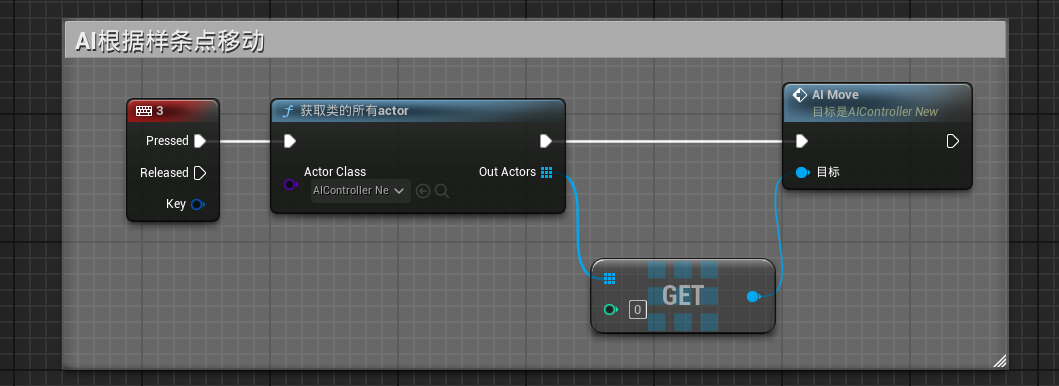Click input execution pin of 获取类的所有actor node

pos(290,141)
